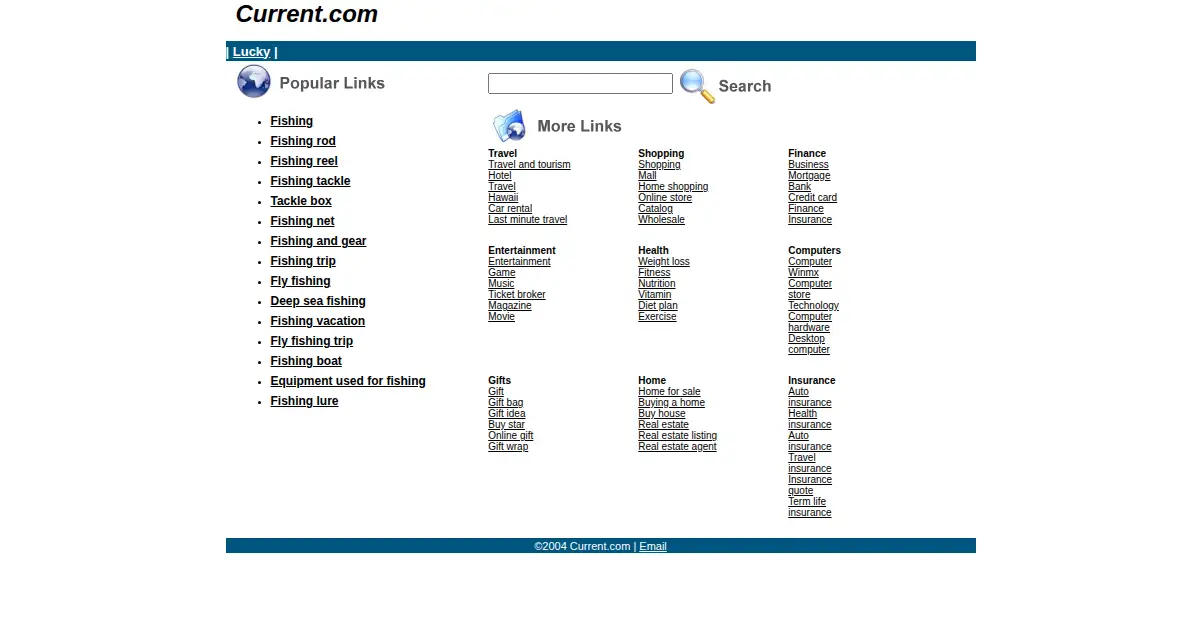Open the Fishing rod link

[x=303, y=141]
